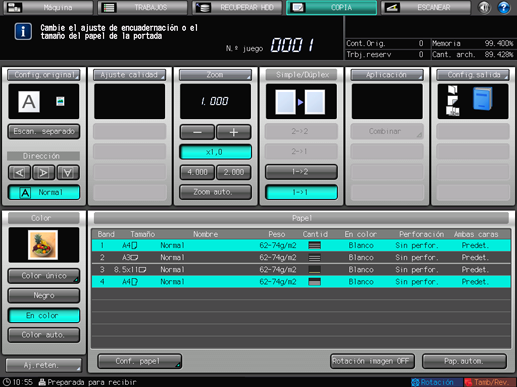Image resolution: width=517 pixels, height=387 pixels.
Task: Click the fruit color preview thumbnail
Action: pos(43,245)
